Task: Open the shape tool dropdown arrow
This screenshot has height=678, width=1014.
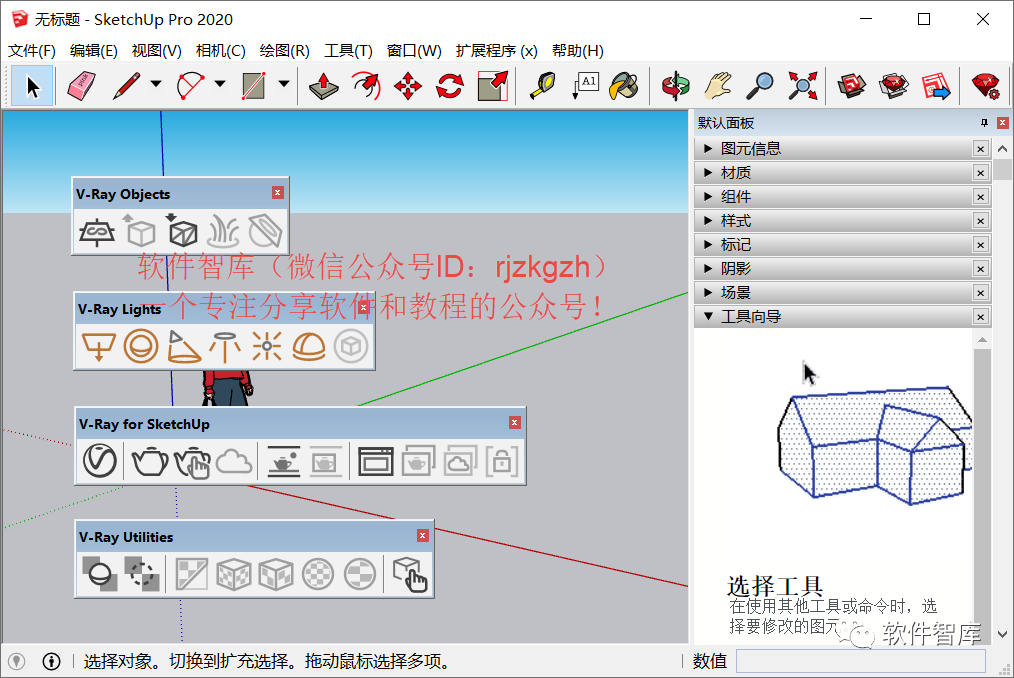Action: tap(283, 84)
